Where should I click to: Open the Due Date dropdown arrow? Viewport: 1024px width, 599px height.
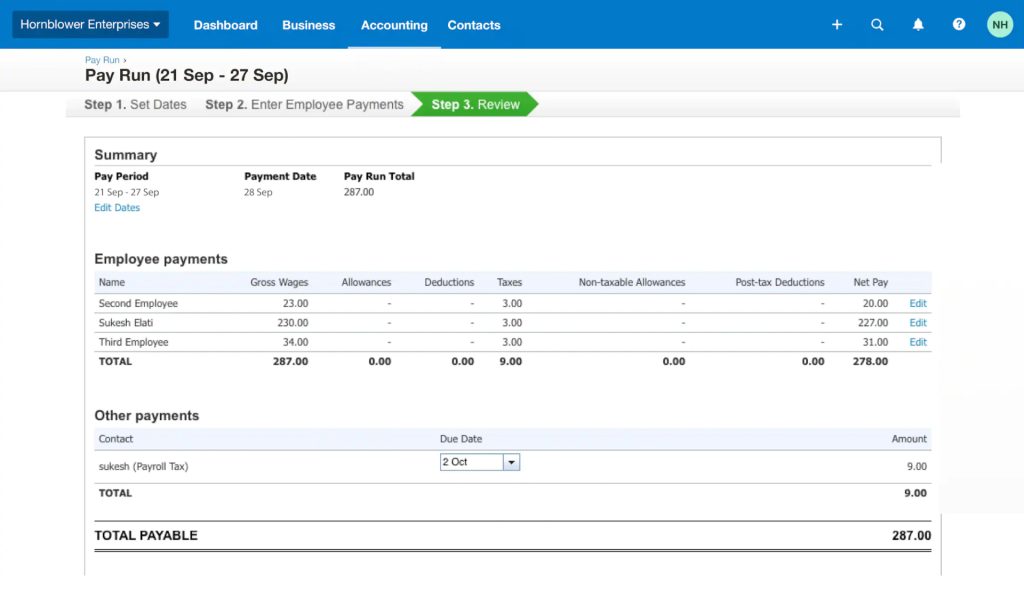[x=511, y=462]
